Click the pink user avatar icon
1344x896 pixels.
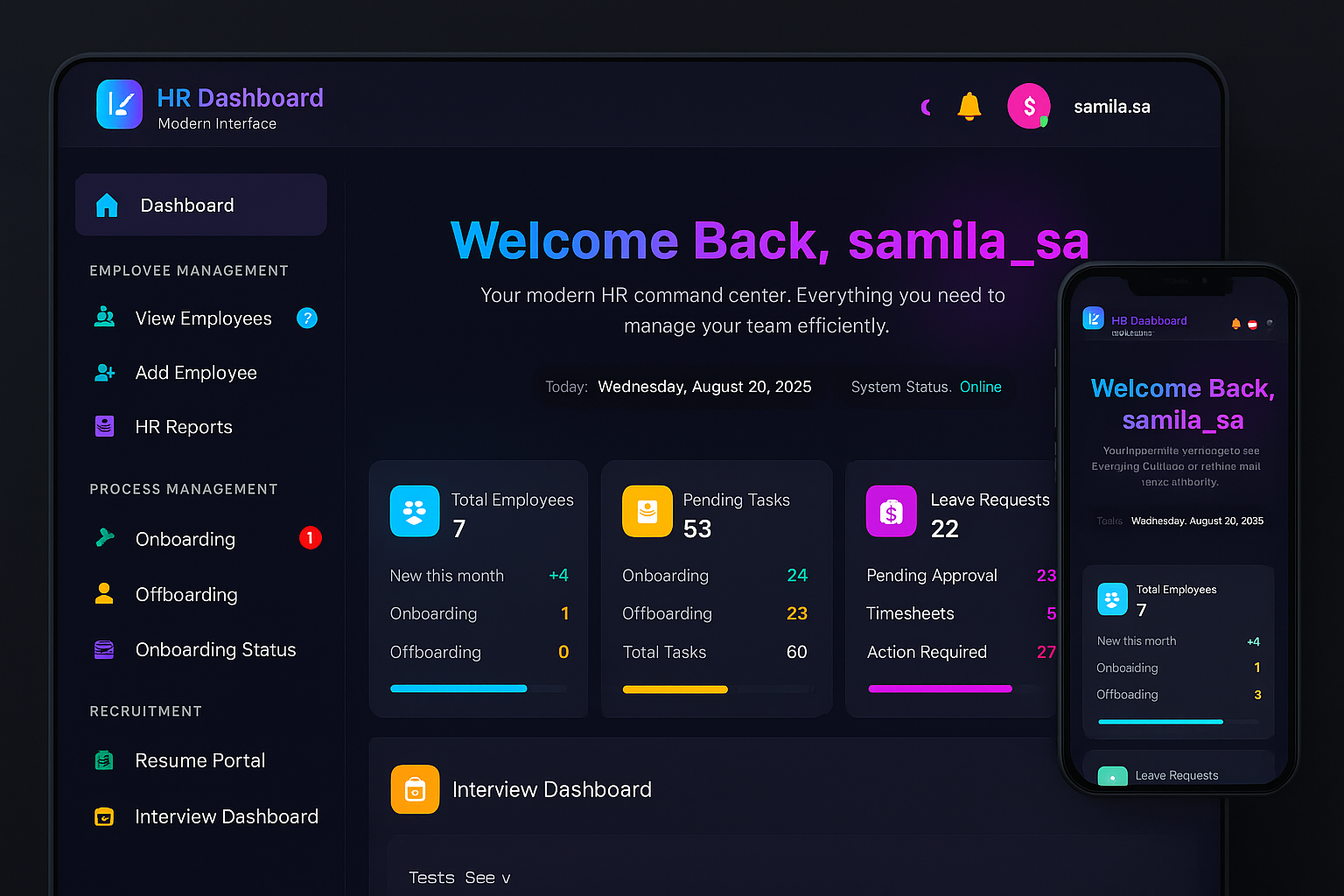[1028, 106]
